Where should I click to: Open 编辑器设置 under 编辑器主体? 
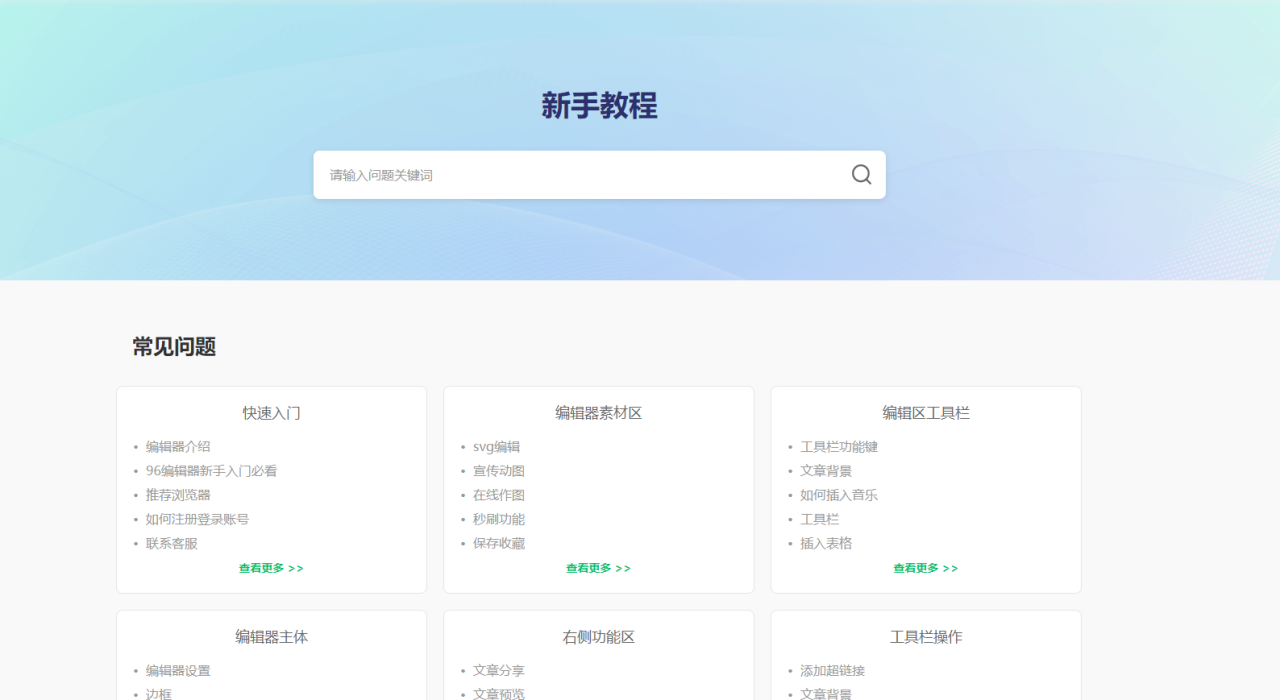(x=178, y=671)
